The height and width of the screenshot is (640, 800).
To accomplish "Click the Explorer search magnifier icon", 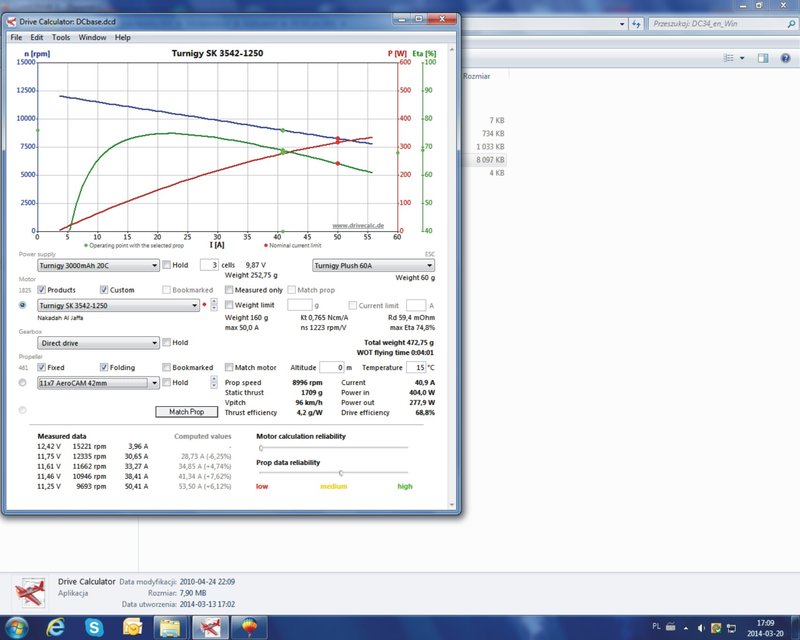I will 791,23.
